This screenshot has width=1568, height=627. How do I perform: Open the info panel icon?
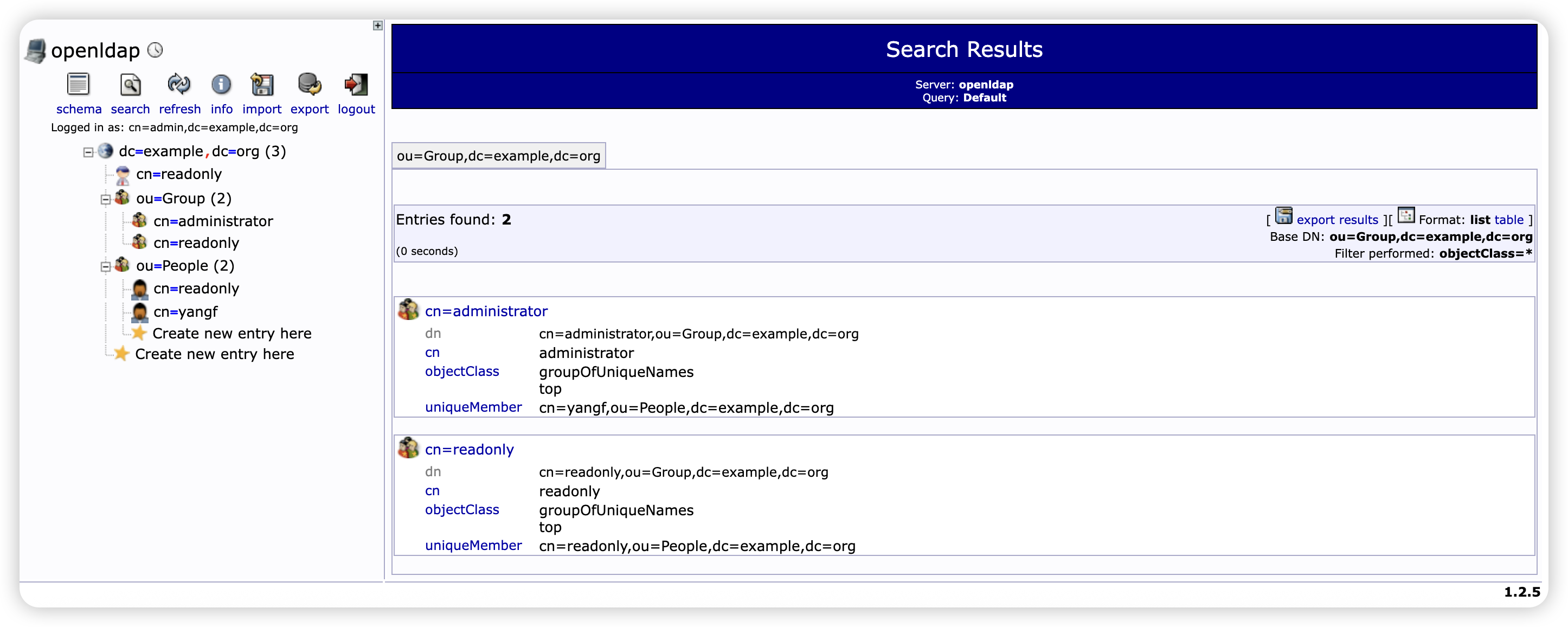(221, 85)
